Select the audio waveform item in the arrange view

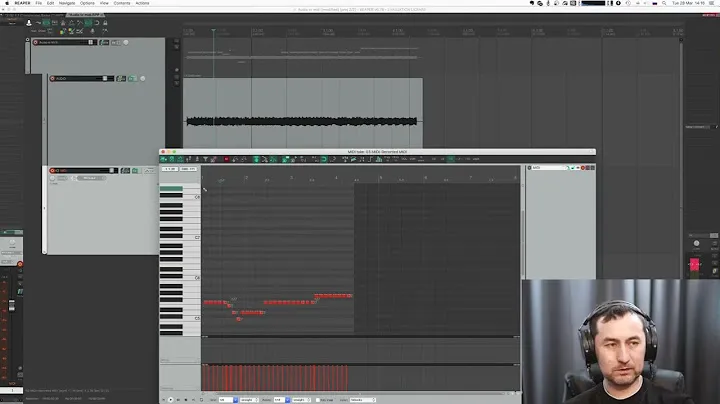[x=302, y=122]
